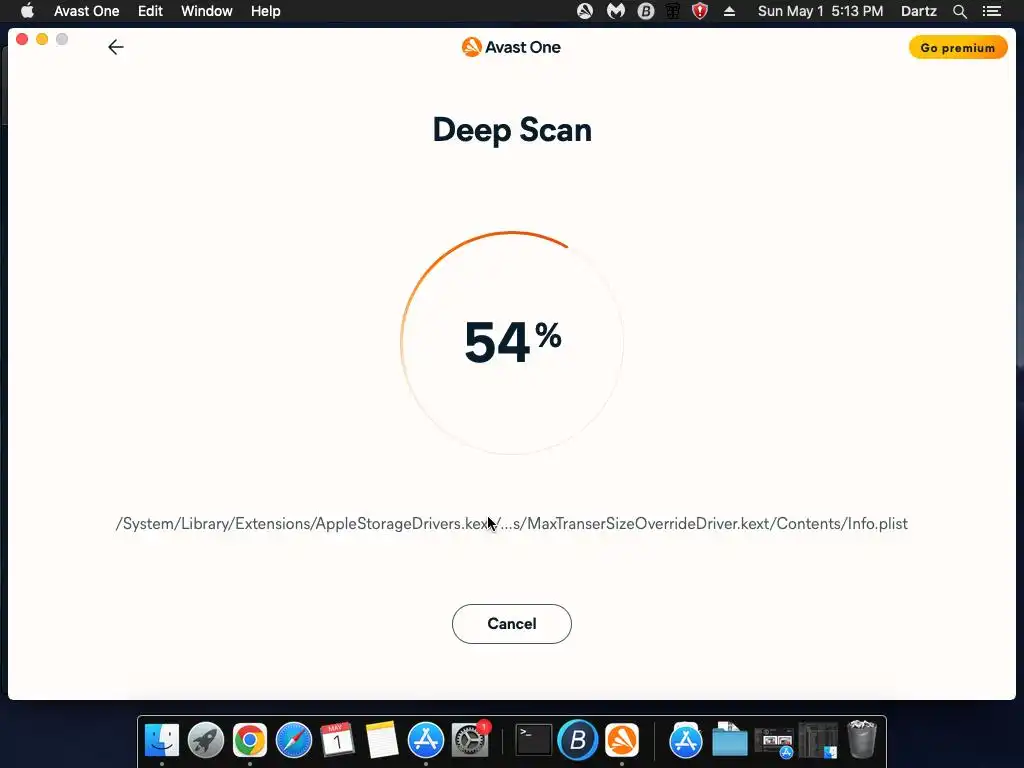1024x768 pixels.
Task: Open Safari from the Dock
Action: click(x=294, y=741)
